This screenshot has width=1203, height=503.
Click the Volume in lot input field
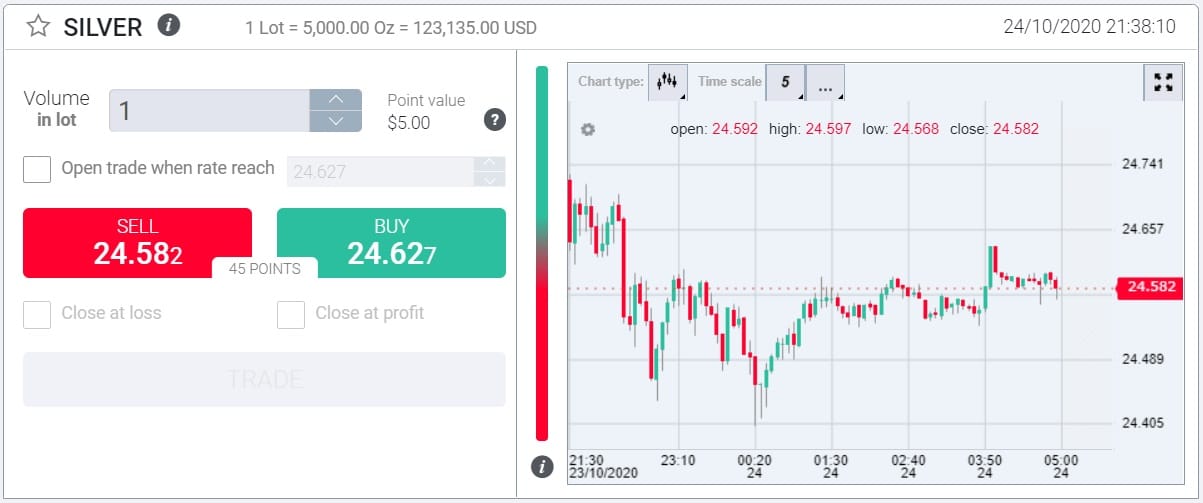point(209,110)
